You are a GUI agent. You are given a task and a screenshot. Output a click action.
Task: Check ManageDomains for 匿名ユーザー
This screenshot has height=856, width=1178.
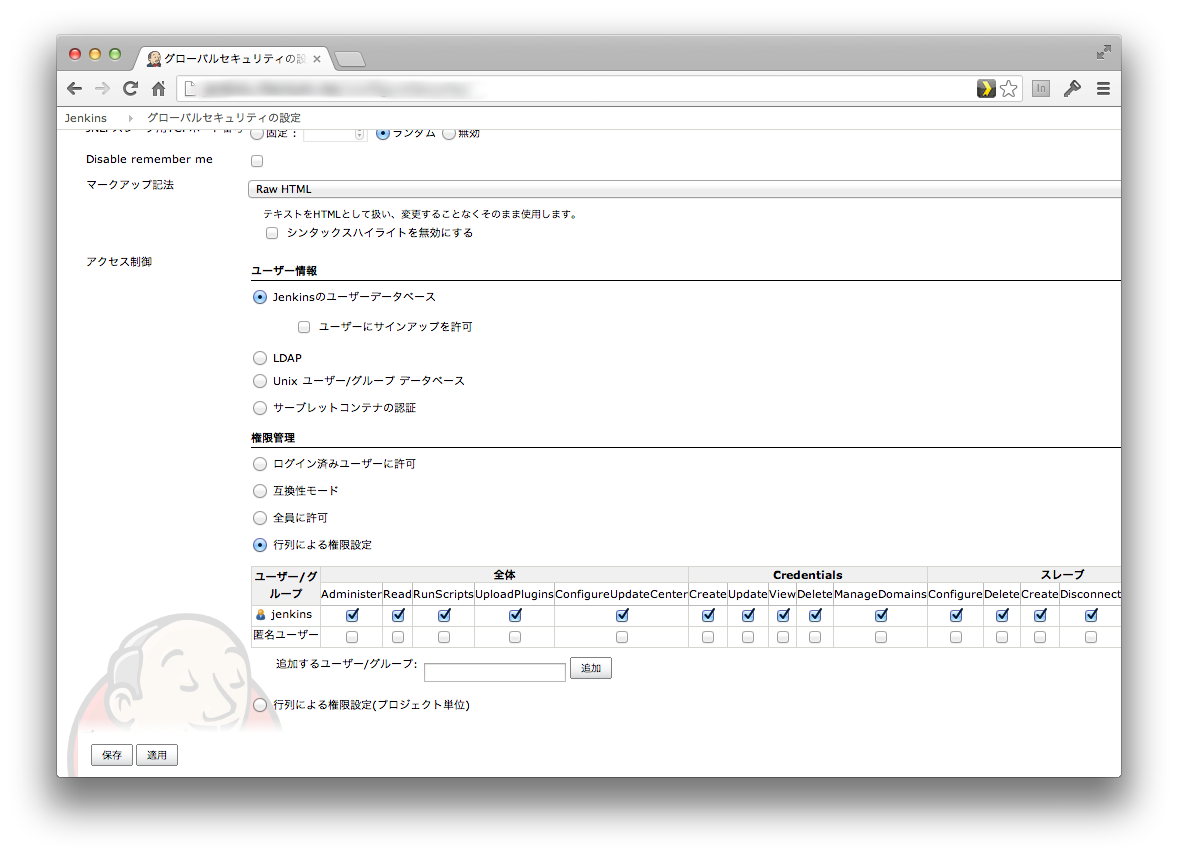[x=880, y=637]
